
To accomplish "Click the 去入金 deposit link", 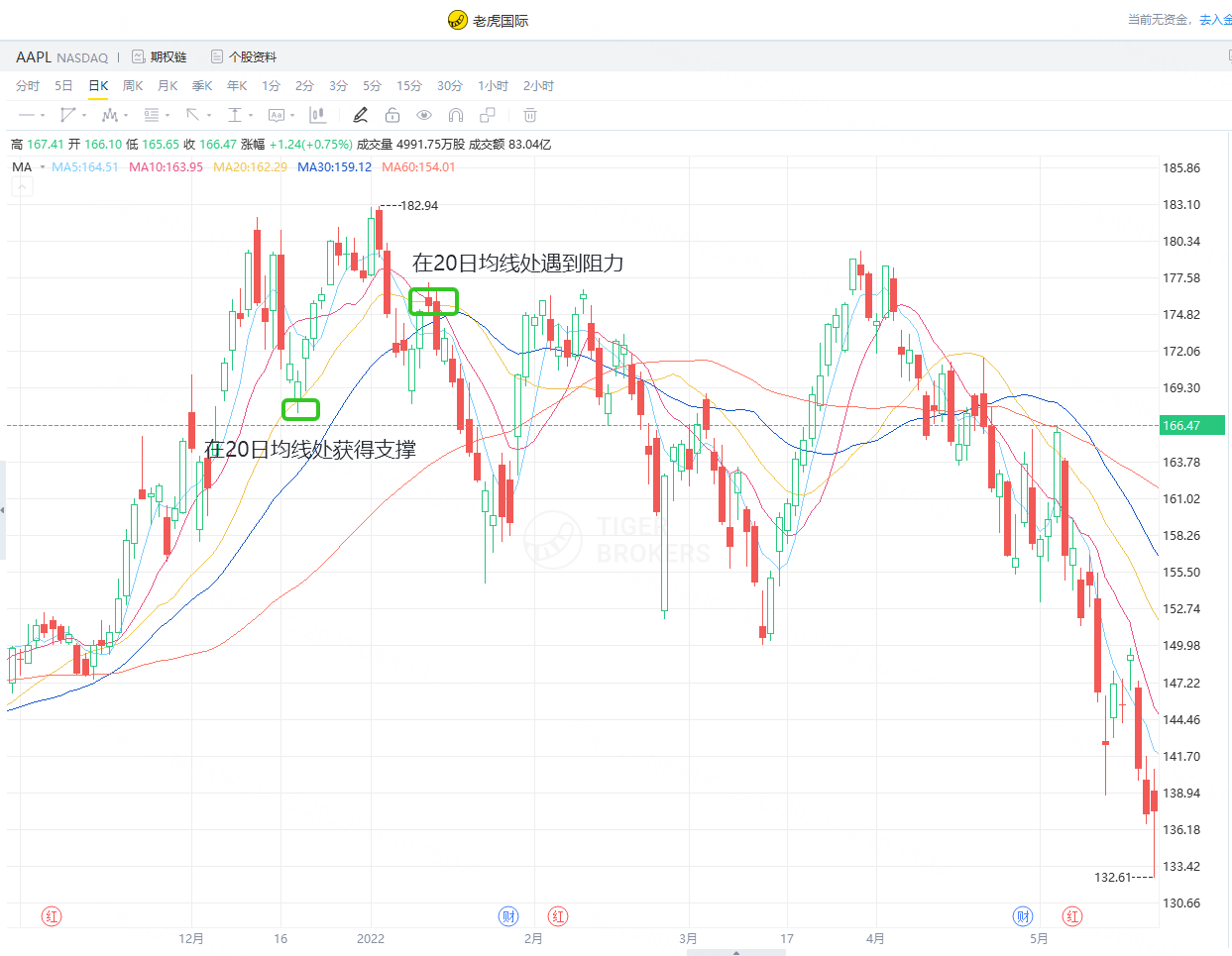I will point(1215,19).
